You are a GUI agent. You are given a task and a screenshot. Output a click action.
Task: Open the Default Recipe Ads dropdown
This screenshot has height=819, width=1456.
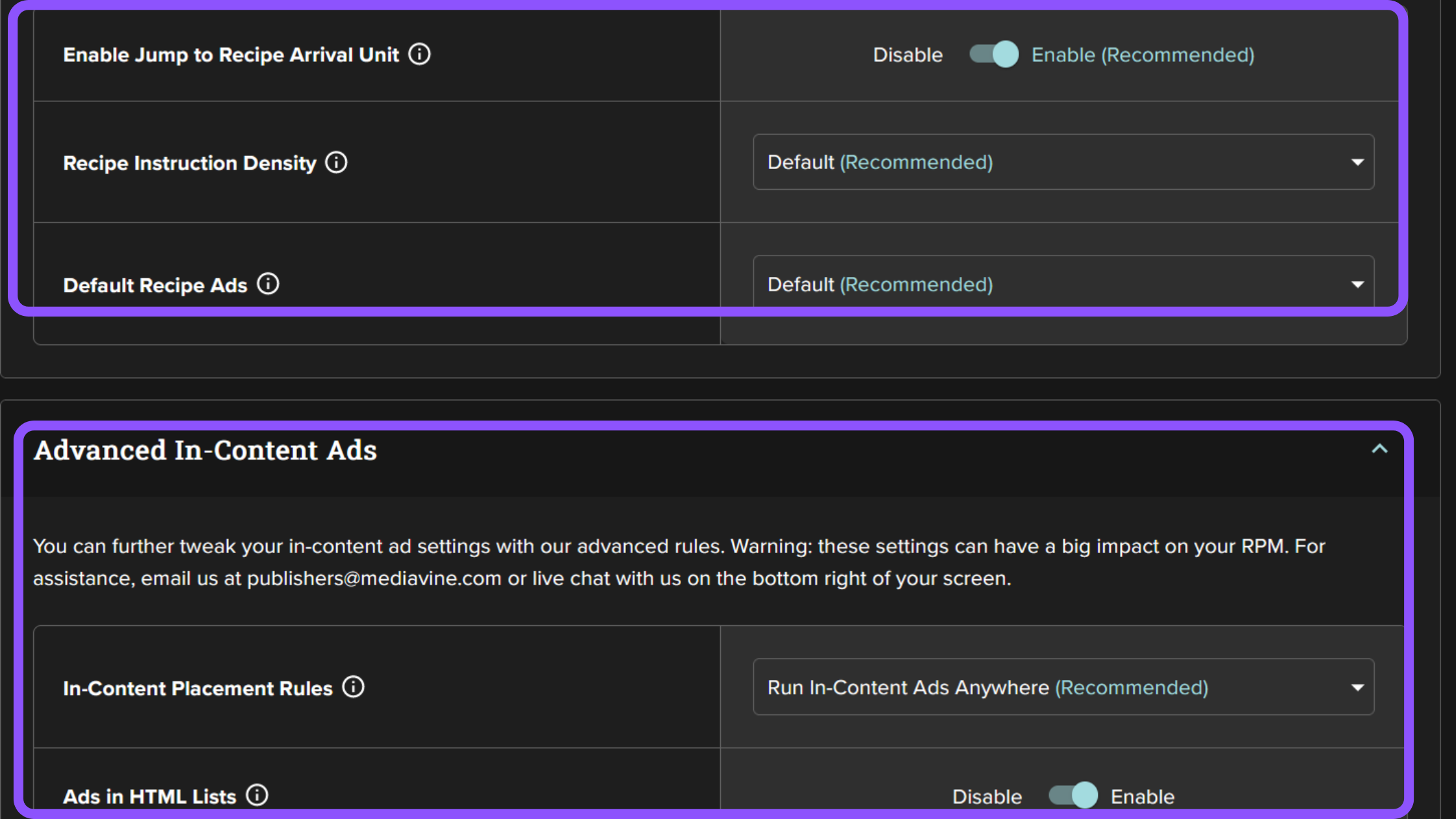[x=1063, y=284]
